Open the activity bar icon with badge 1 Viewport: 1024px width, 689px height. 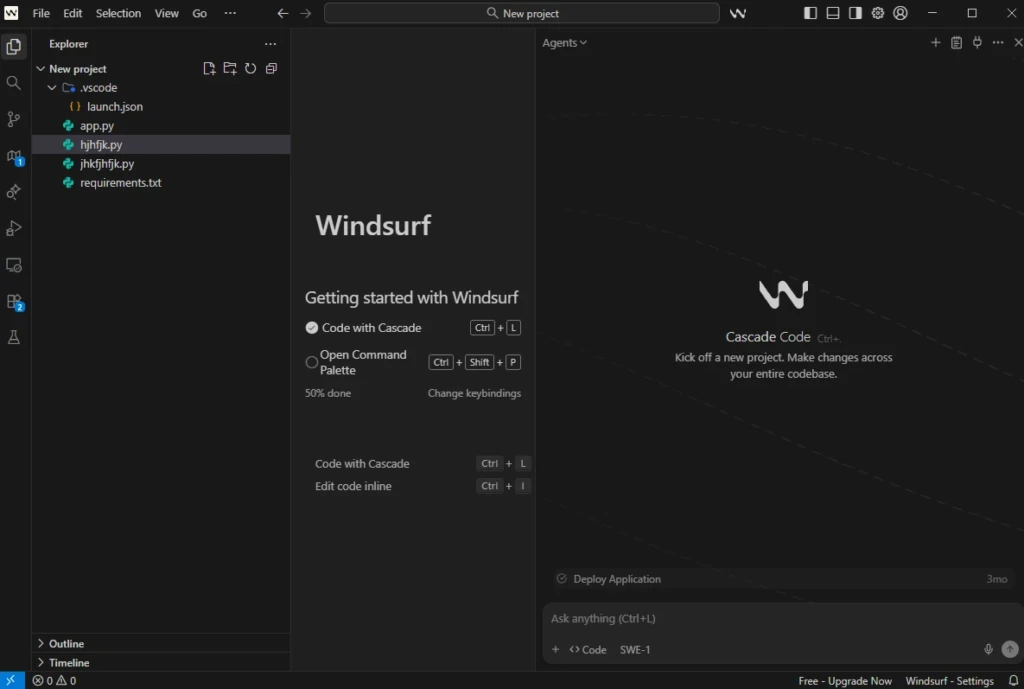[14, 157]
